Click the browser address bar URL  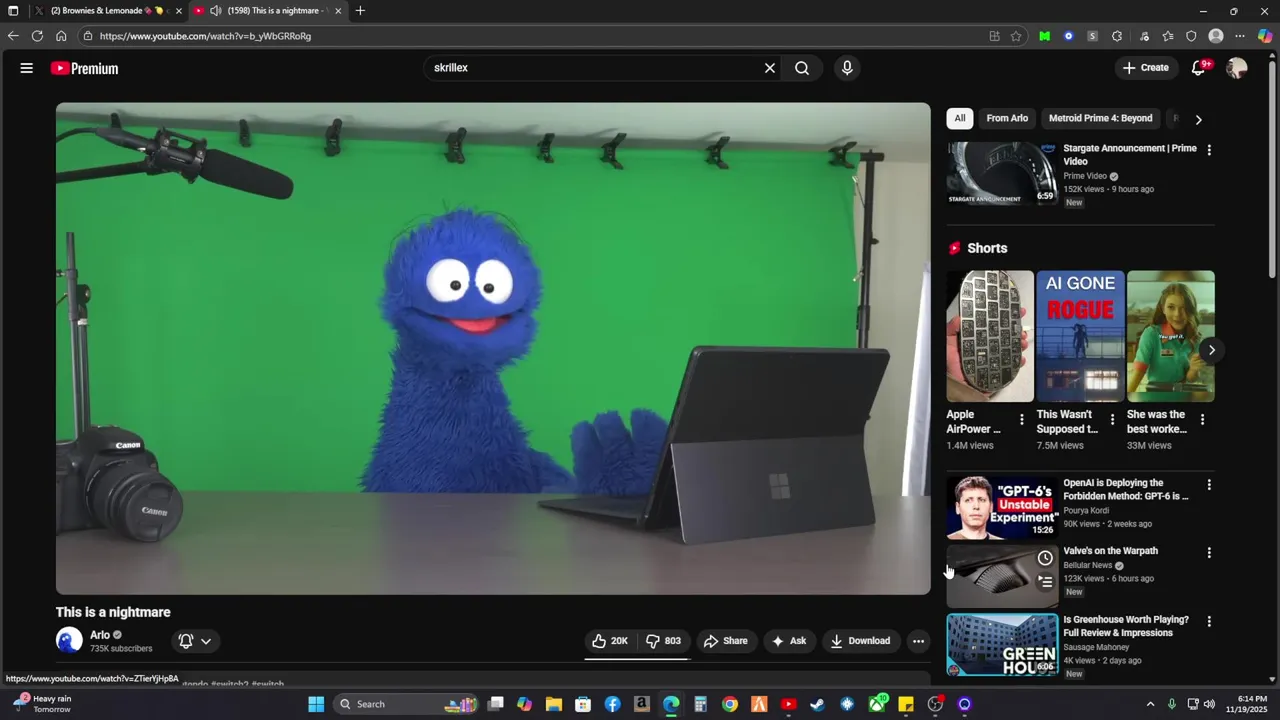(205, 36)
